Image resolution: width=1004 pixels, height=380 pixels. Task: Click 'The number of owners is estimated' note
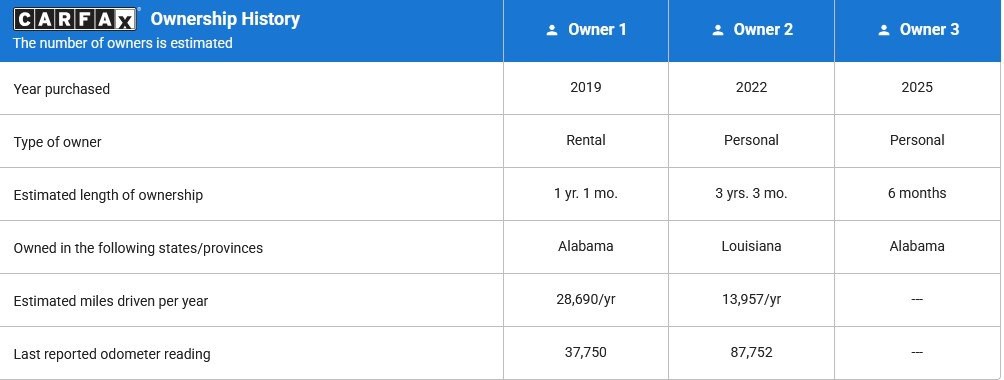(122, 44)
